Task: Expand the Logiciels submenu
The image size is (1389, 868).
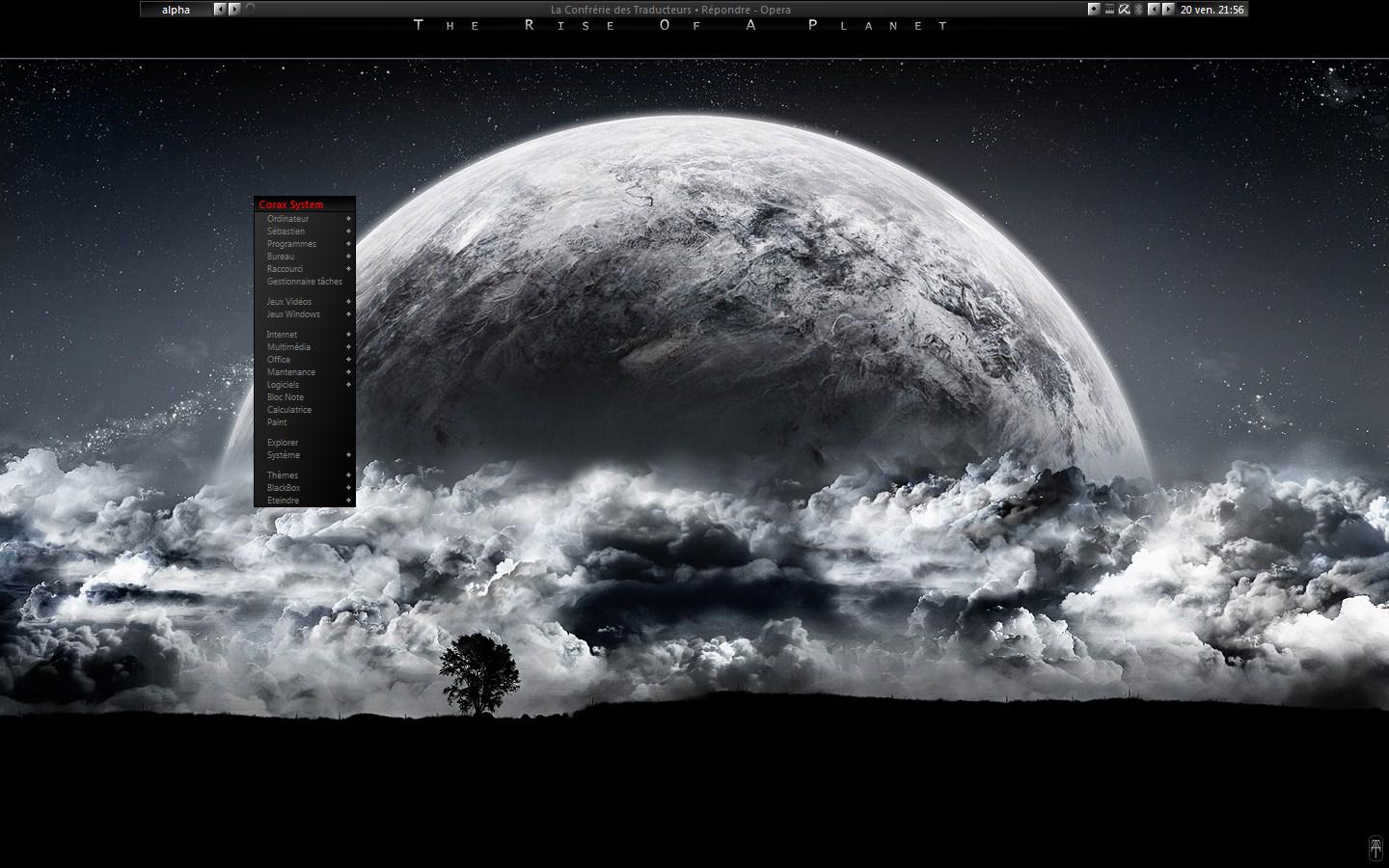Action: (x=305, y=385)
